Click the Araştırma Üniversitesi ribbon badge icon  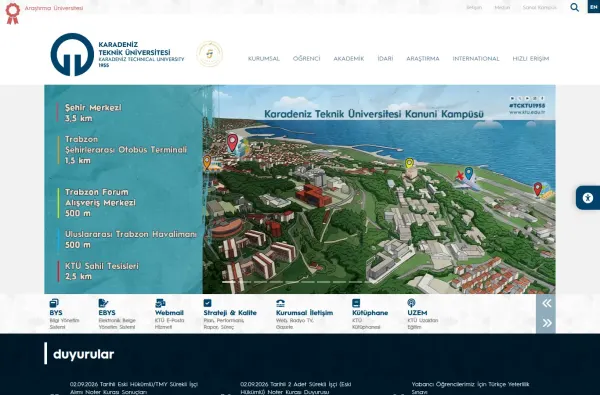tap(13, 13)
